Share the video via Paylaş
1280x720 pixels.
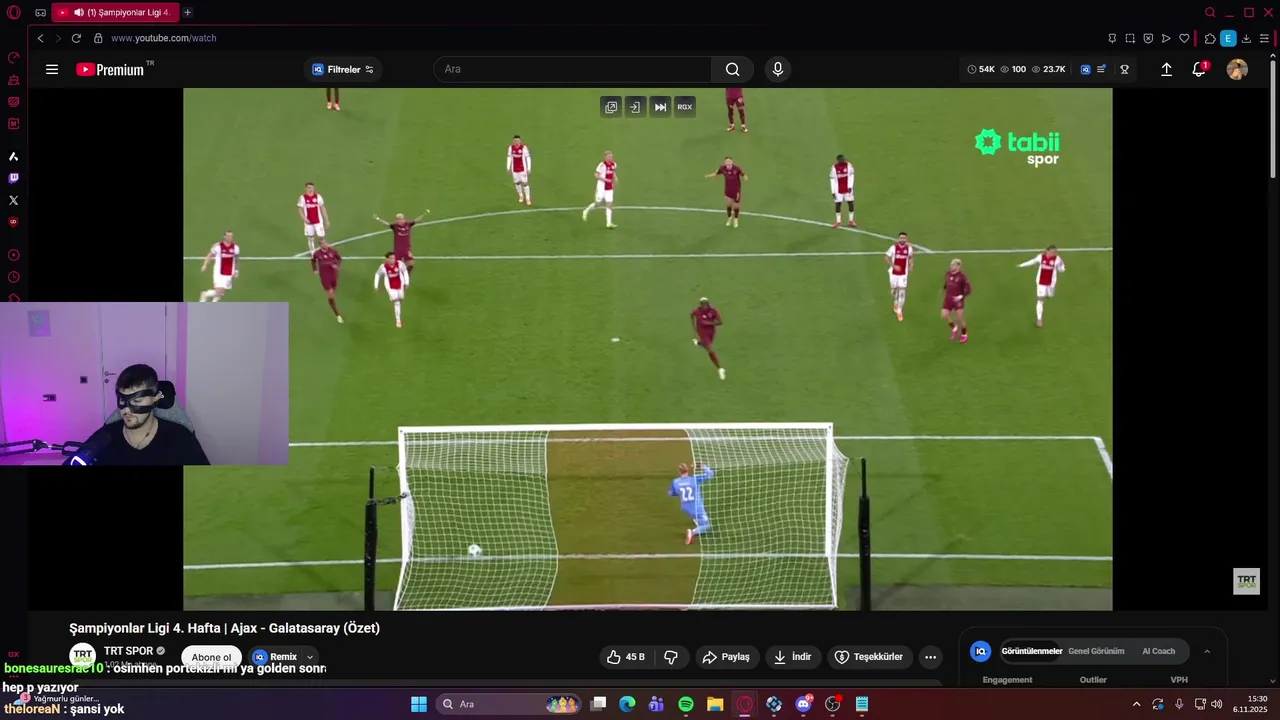[x=726, y=657]
